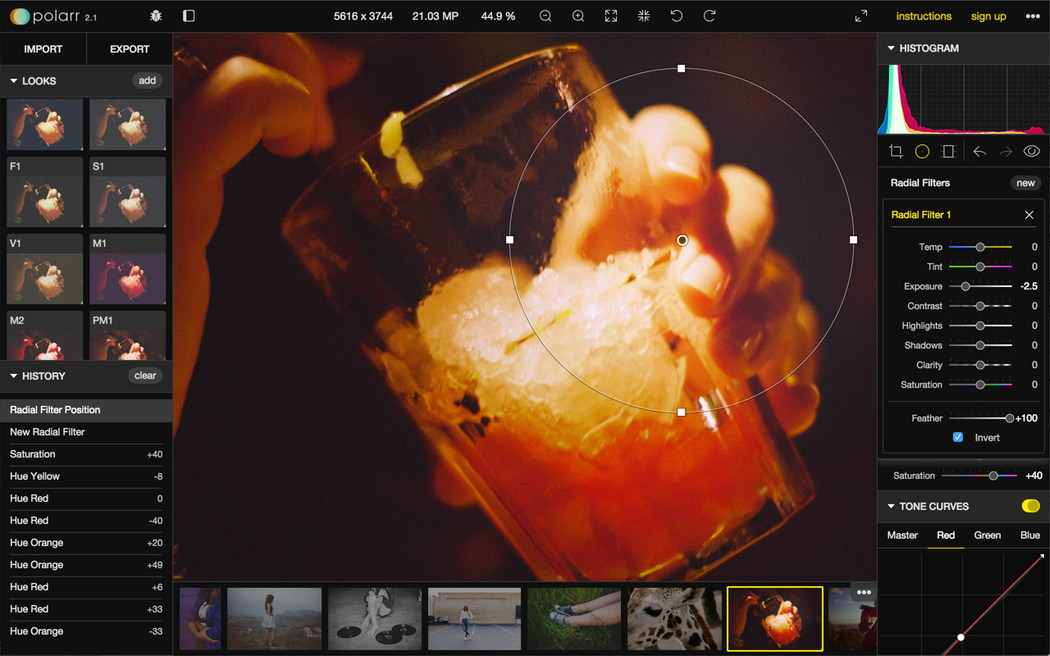This screenshot has width=1050, height=656.
Task: Click the Exposure slider handle
Action: pos(965,287)
